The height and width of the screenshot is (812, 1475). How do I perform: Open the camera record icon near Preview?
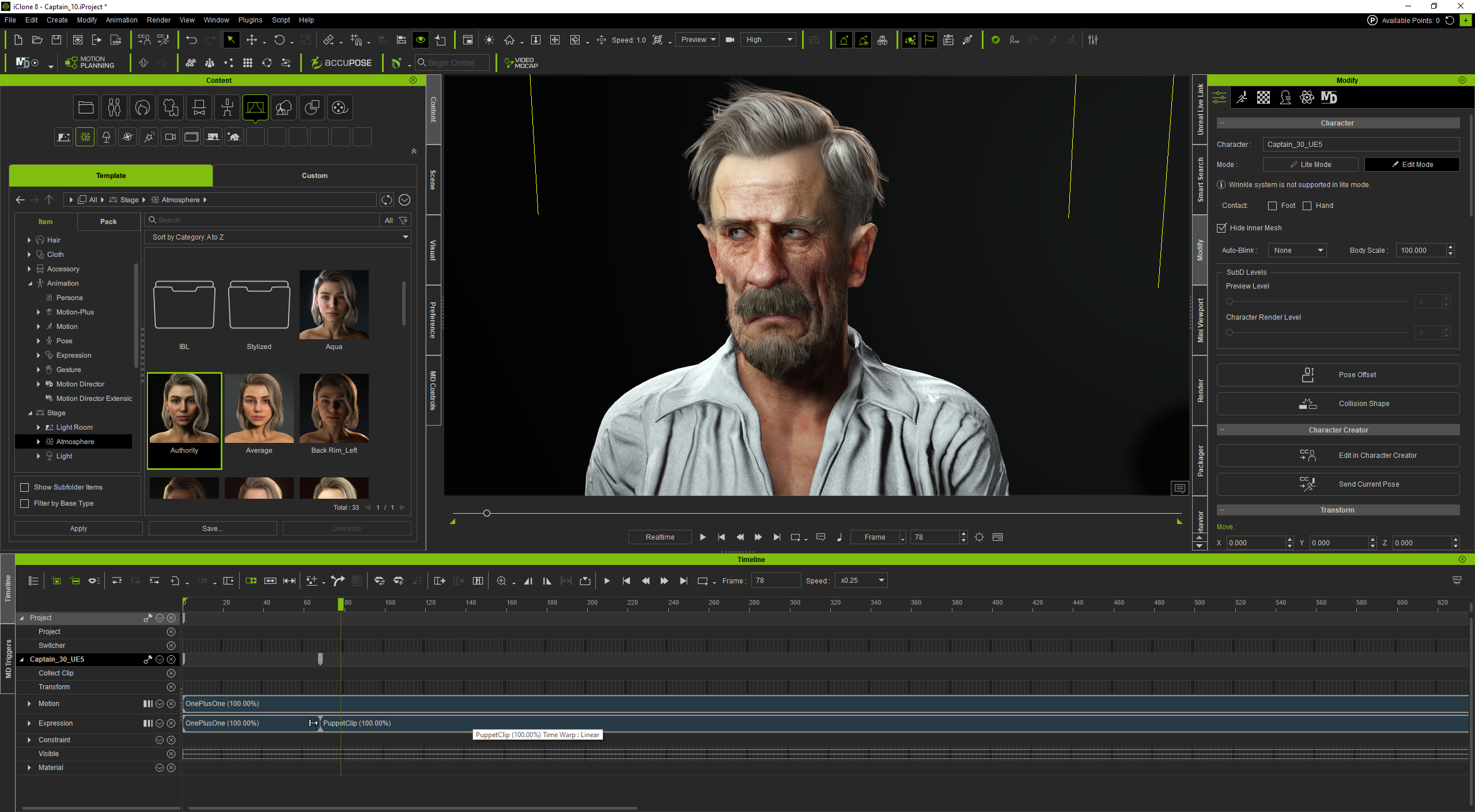729,40
